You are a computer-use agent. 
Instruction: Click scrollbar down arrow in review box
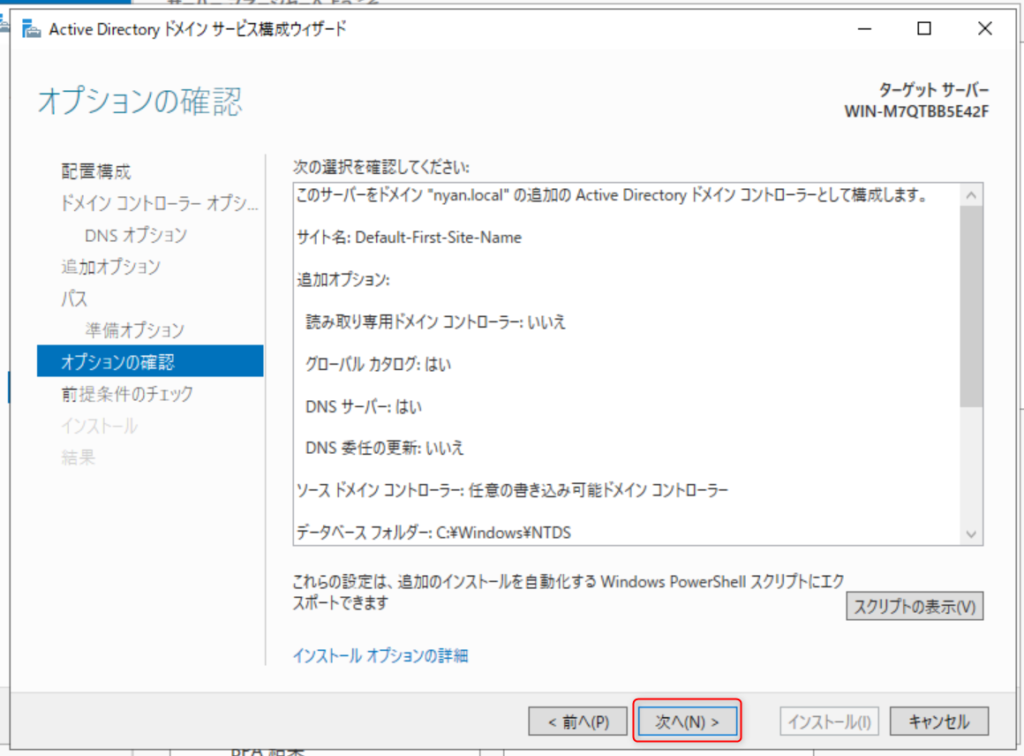[972, 535]
